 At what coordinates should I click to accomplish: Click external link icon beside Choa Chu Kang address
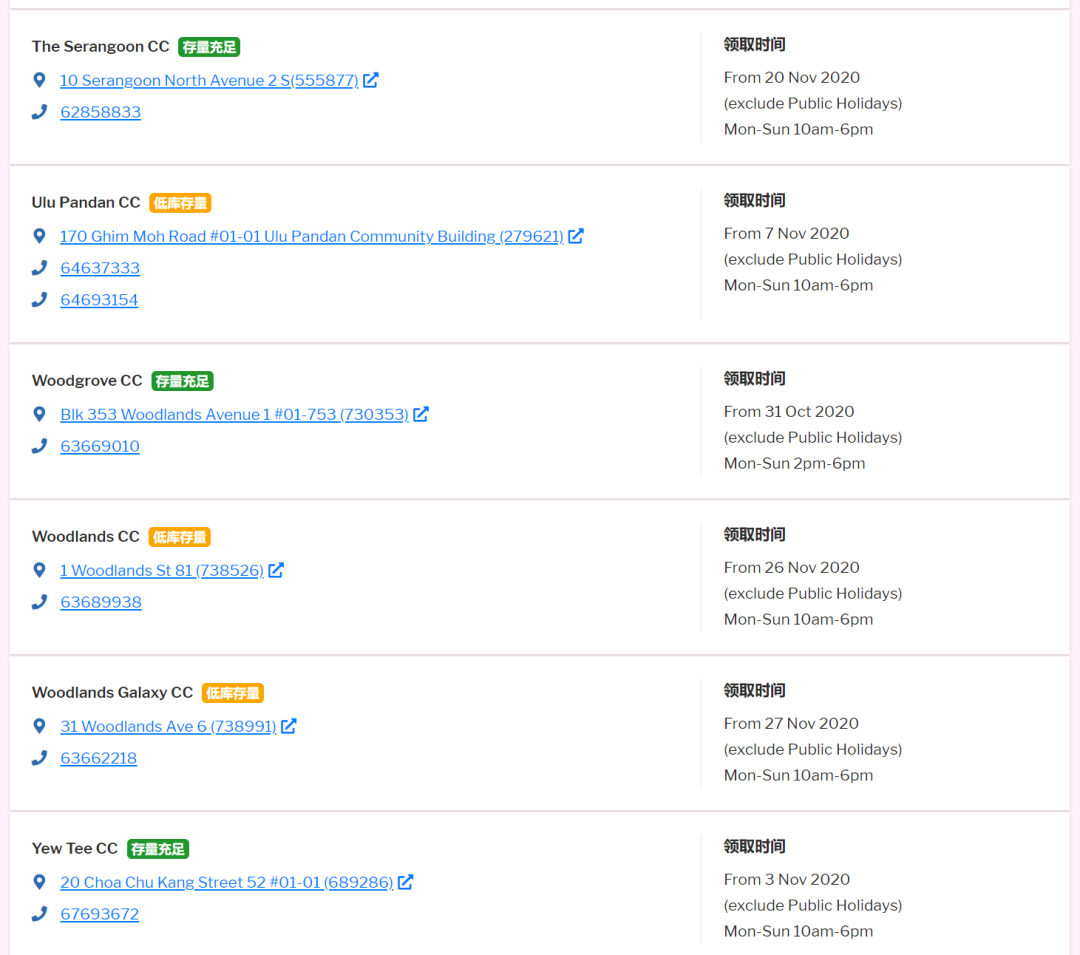click(x=406, y=882)
